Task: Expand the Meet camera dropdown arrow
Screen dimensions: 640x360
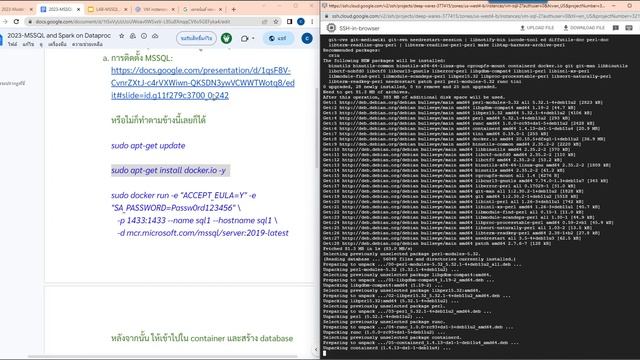Action: 253,38
